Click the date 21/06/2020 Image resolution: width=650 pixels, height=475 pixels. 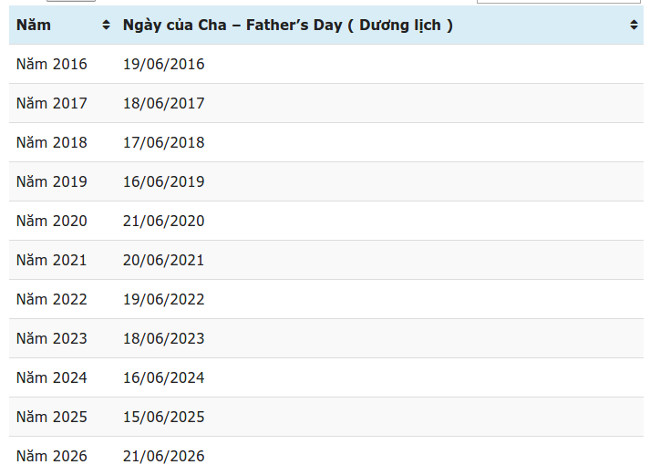163,221
